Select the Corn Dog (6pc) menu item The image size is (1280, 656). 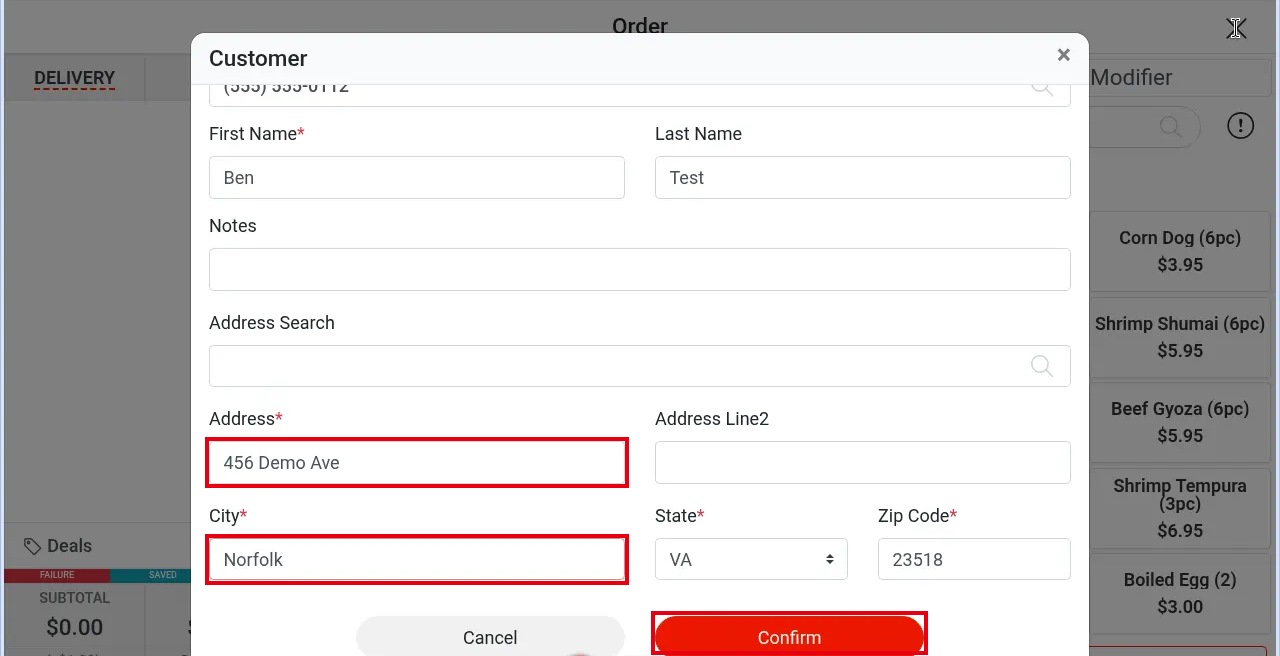pos(1180,251)
